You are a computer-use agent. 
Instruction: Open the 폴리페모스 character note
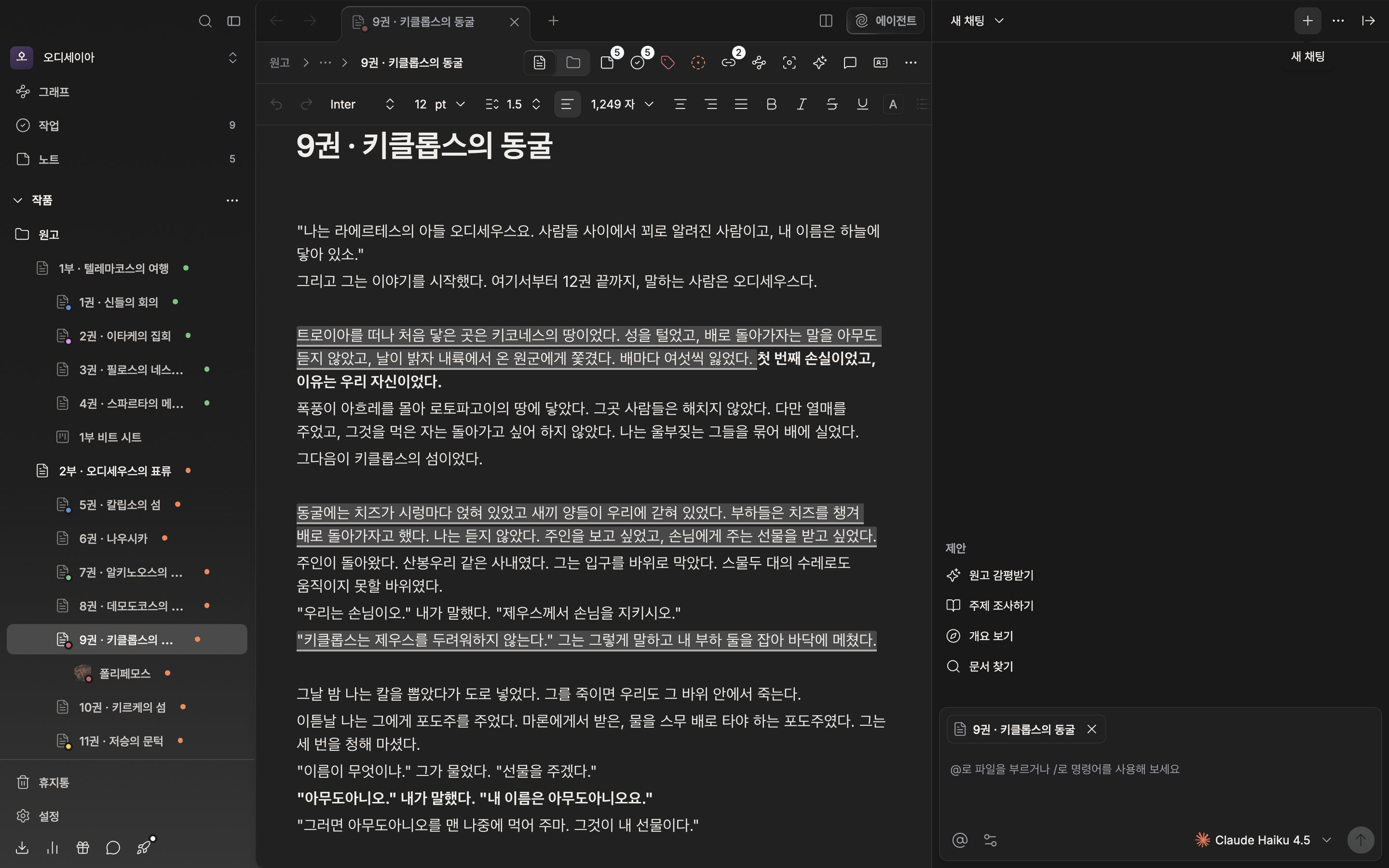(x=127, y=673)
